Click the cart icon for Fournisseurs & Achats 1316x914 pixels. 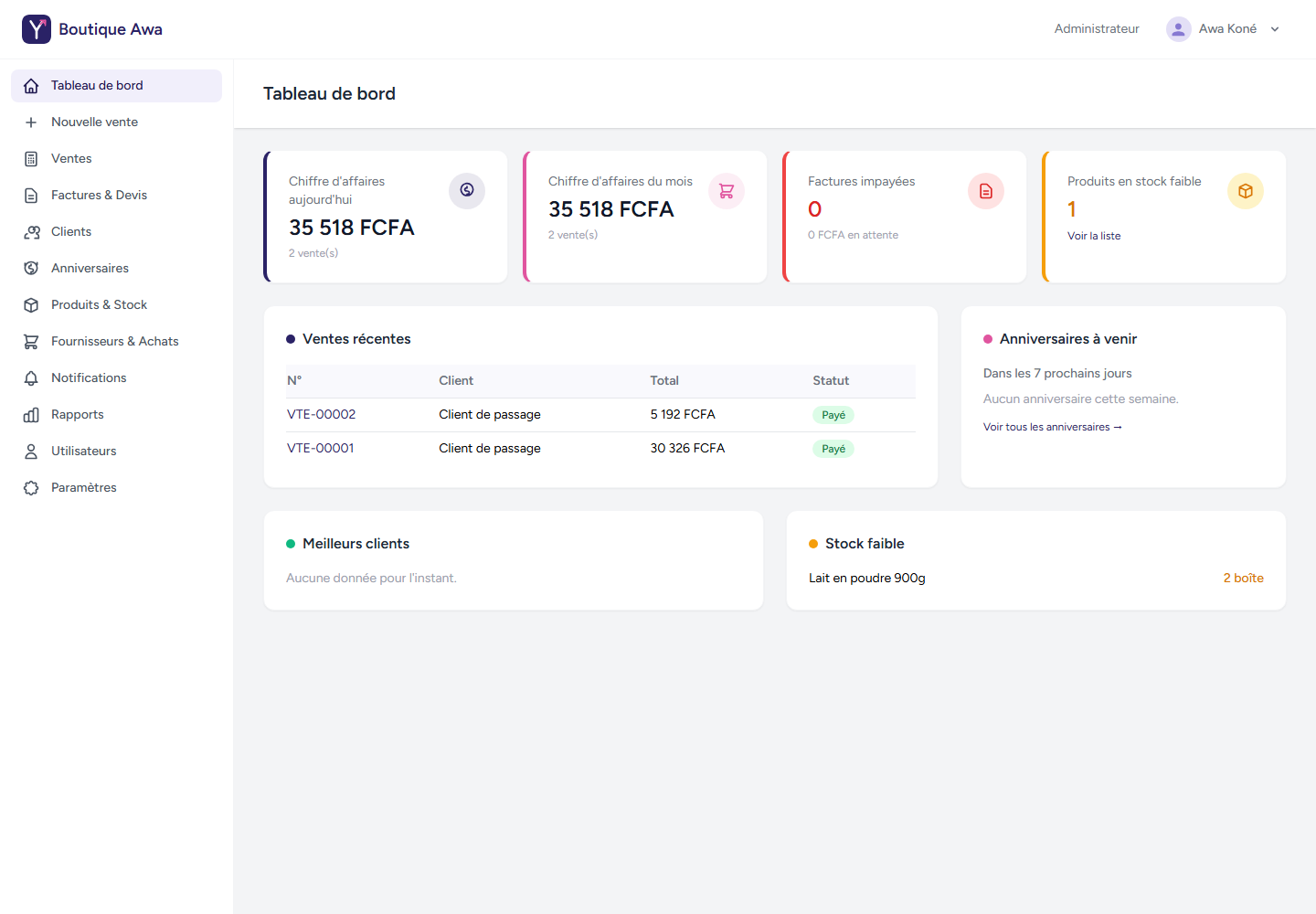click(x=31, y=342)
